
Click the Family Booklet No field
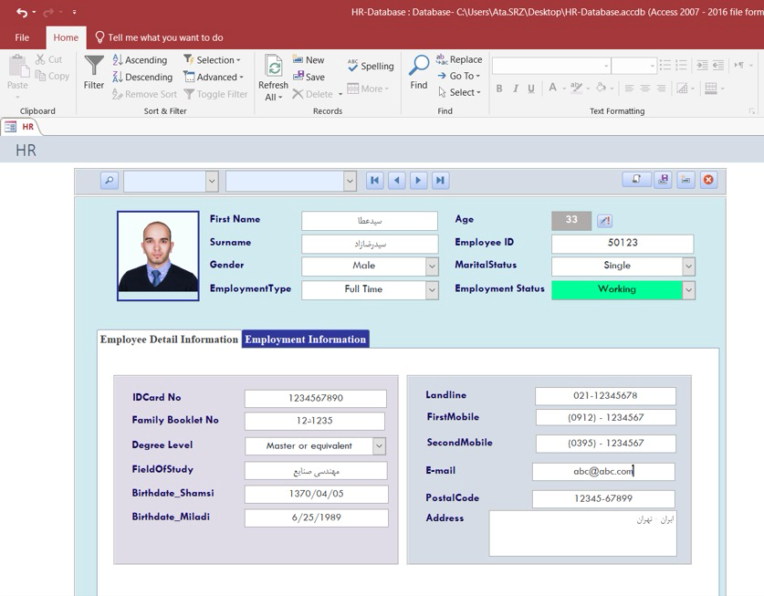(x=314, y=421)
